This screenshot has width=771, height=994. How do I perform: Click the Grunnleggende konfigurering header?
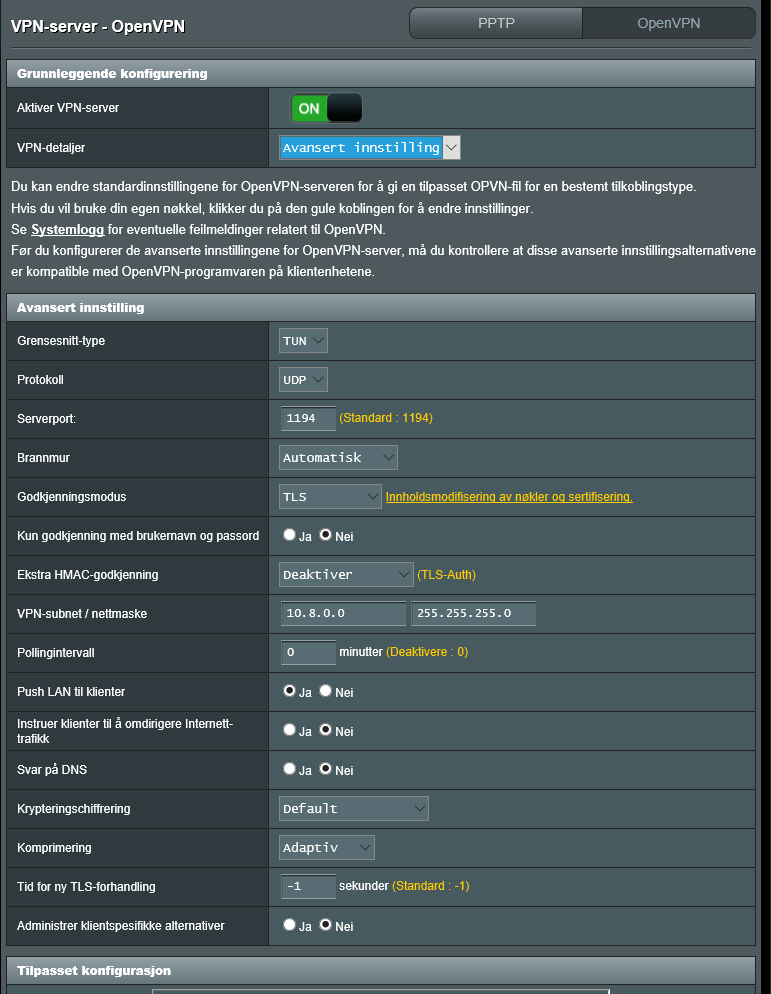(381, 74)
